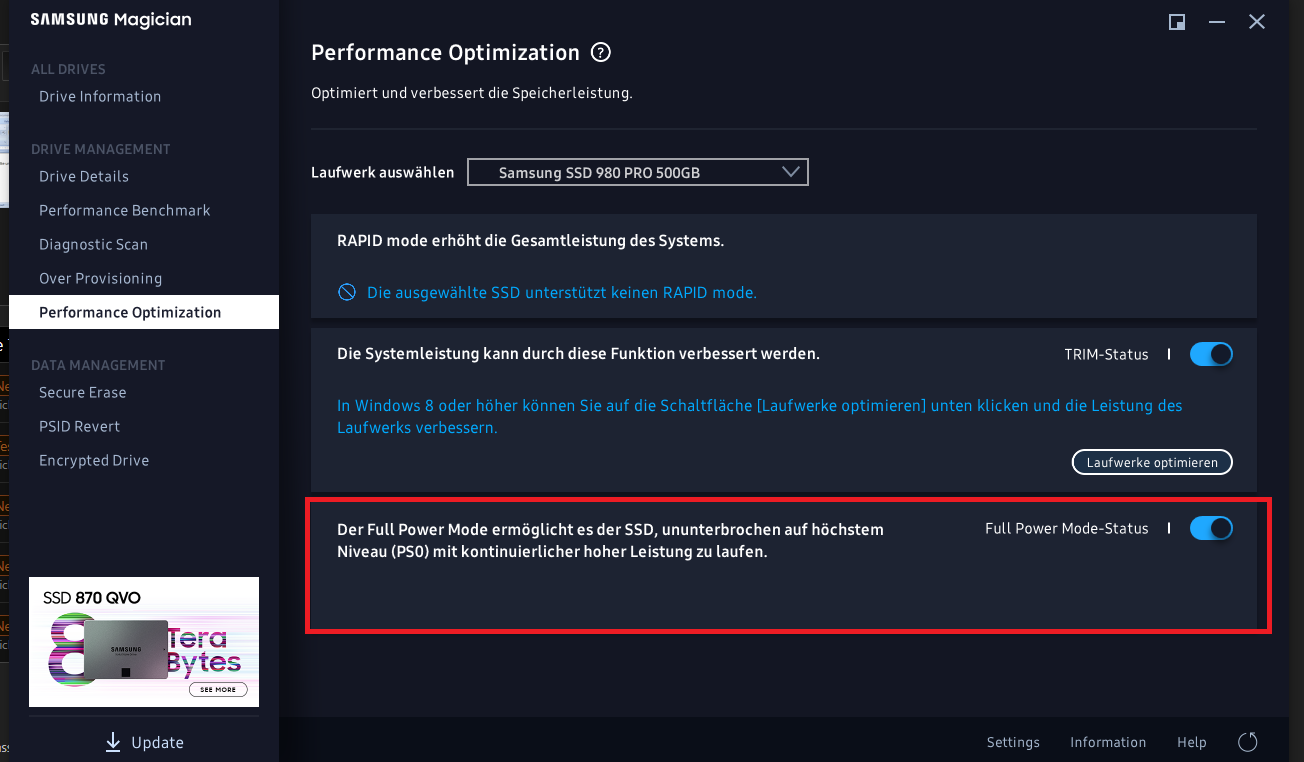Click the compact window mode icon
Viewport: 1304px width, 762px height.
1177,22
